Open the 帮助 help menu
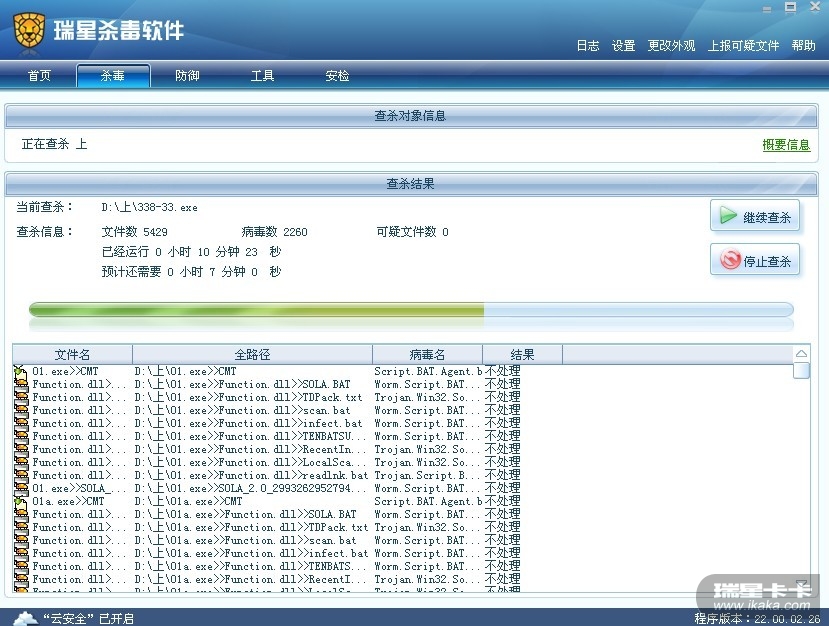 [x=803, y=46]
